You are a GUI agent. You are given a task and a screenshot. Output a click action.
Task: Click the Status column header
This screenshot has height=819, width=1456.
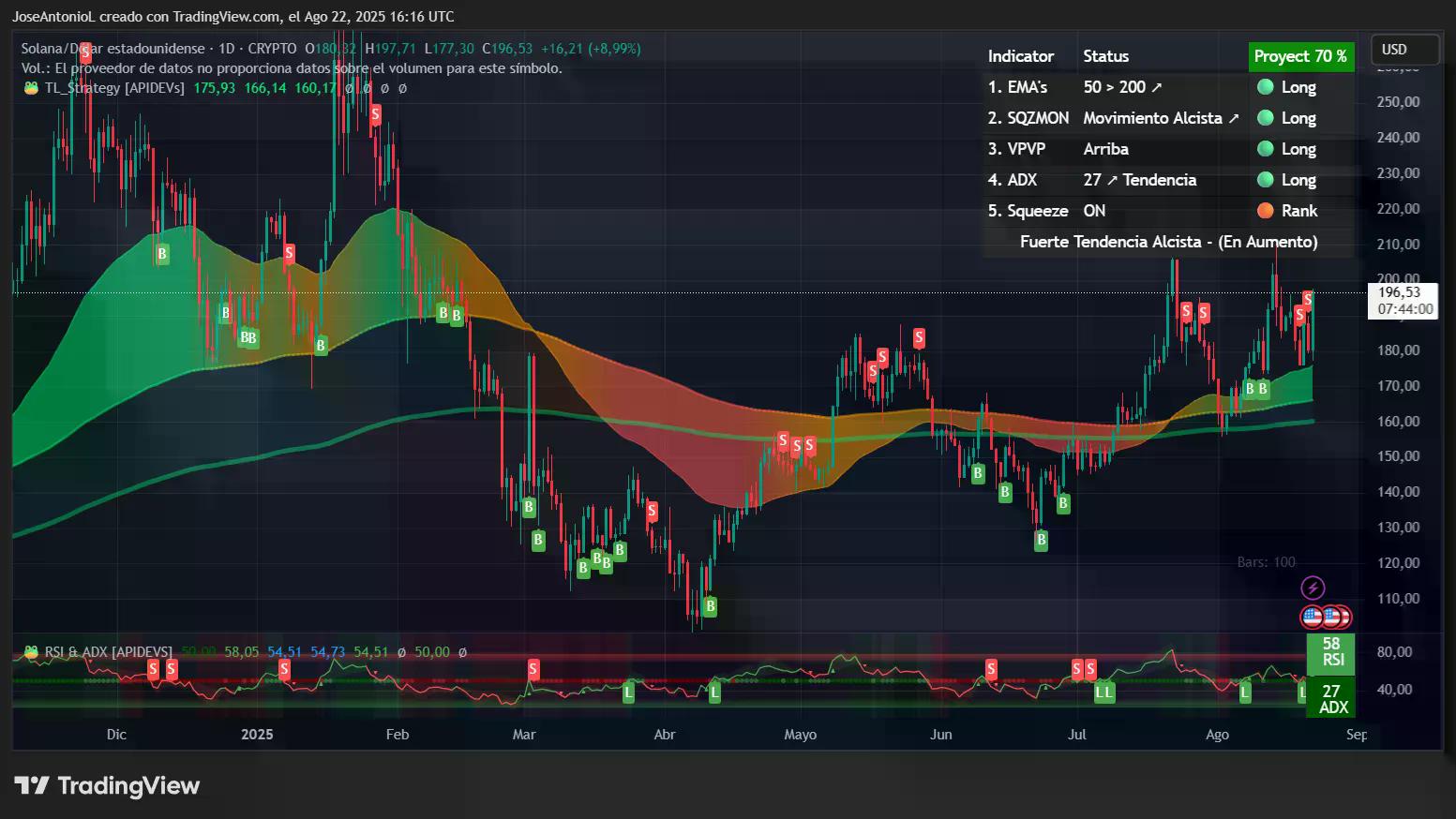pyautogui.click(x=1106, y=56)
